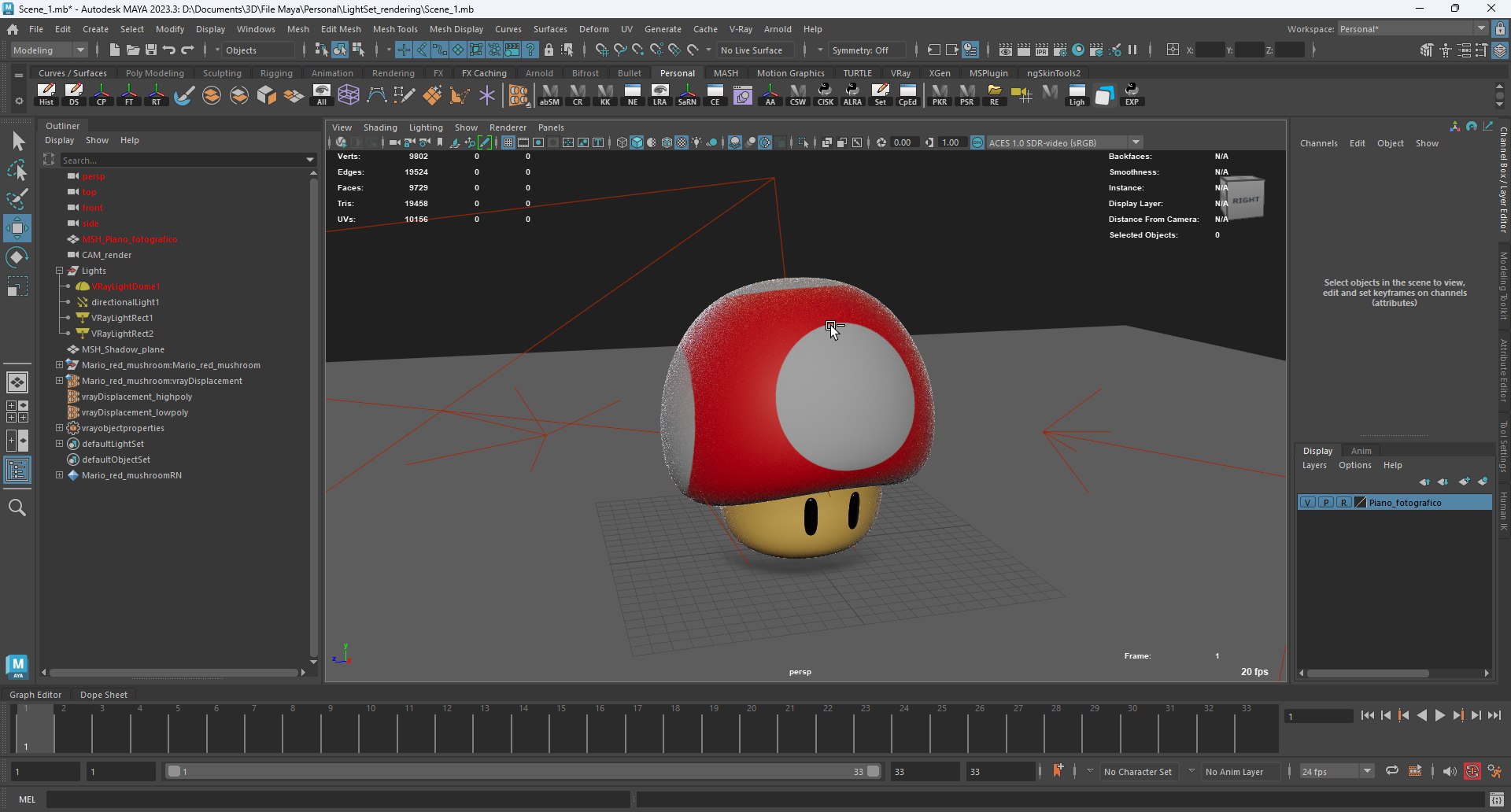Click the Hist shelf button
The image size is (1511, 812).
click(x=46, y=94)
